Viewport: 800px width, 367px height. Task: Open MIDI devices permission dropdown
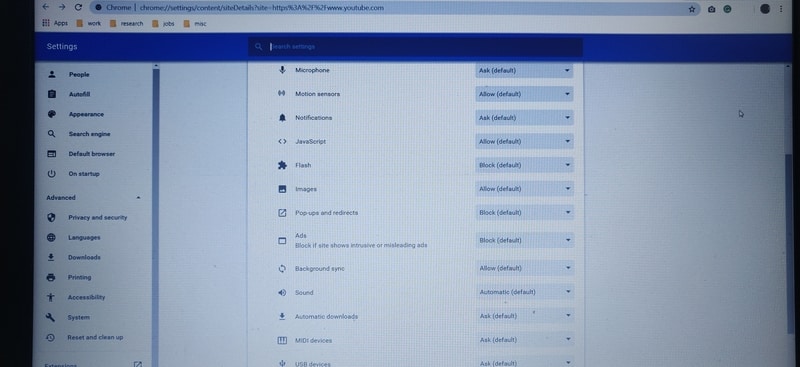click(524, 339)
